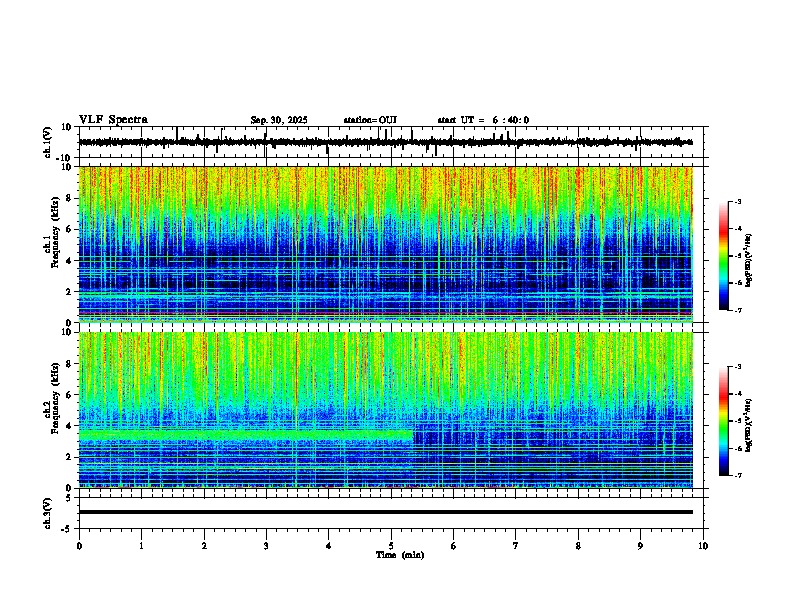792x612 pixels.
Task: Click the "VLF Spectra" title text
Action: pos(113,120)
